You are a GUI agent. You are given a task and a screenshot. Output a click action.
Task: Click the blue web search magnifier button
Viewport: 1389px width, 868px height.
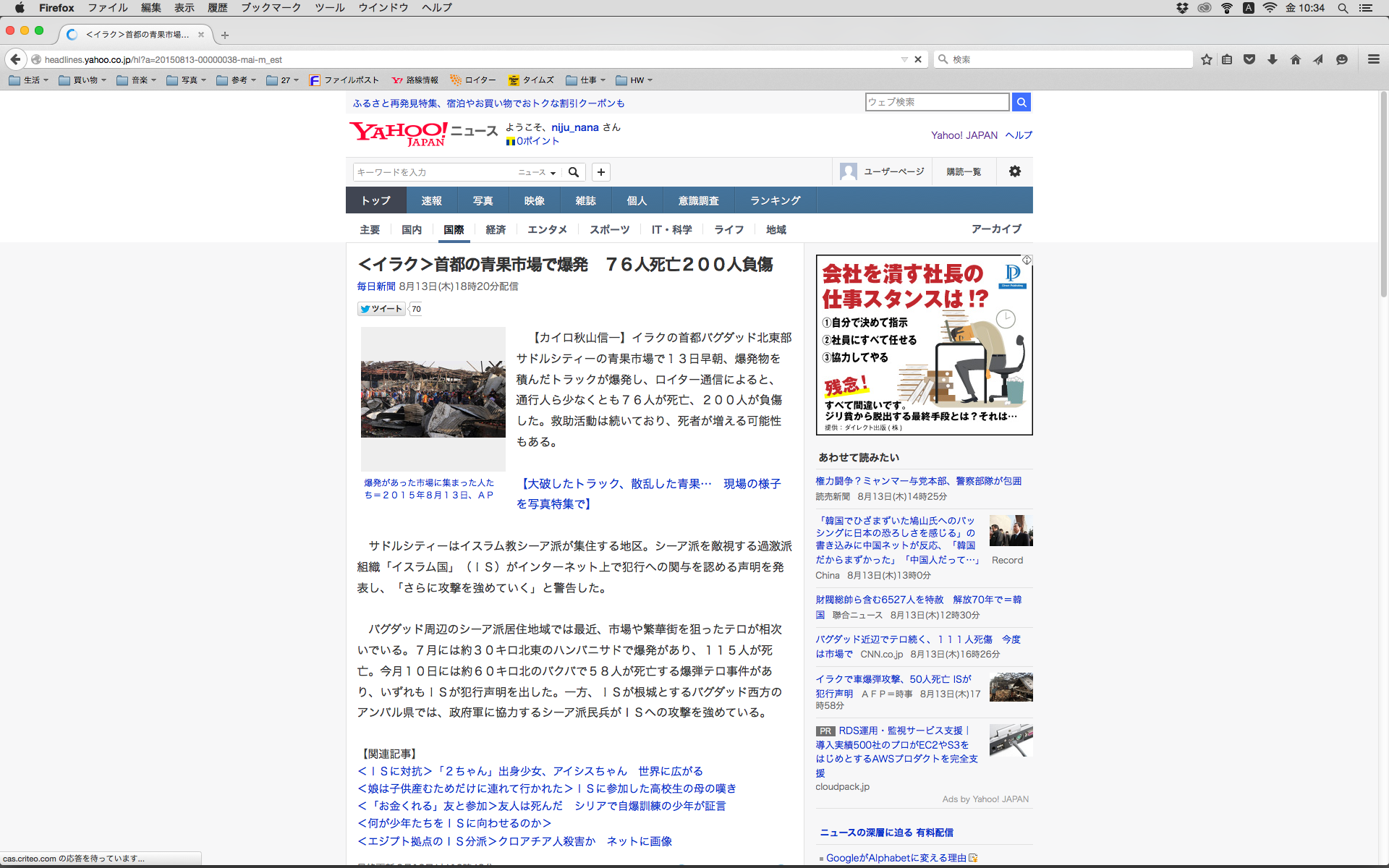pos(1021,102)
